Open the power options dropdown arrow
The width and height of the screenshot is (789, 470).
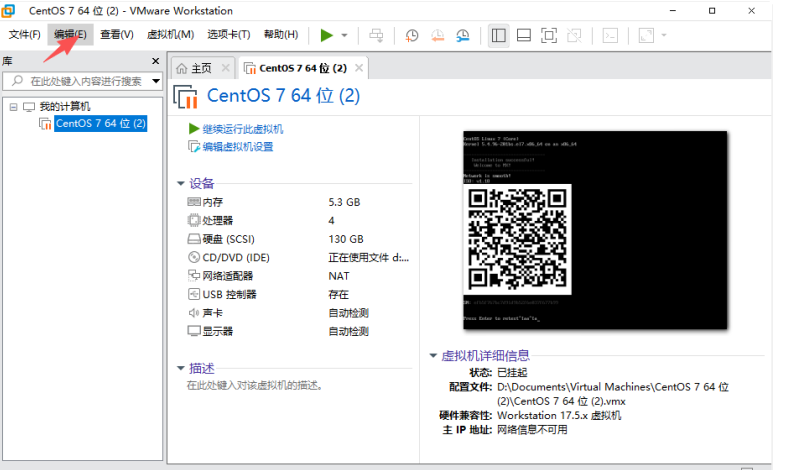(345, 35)
